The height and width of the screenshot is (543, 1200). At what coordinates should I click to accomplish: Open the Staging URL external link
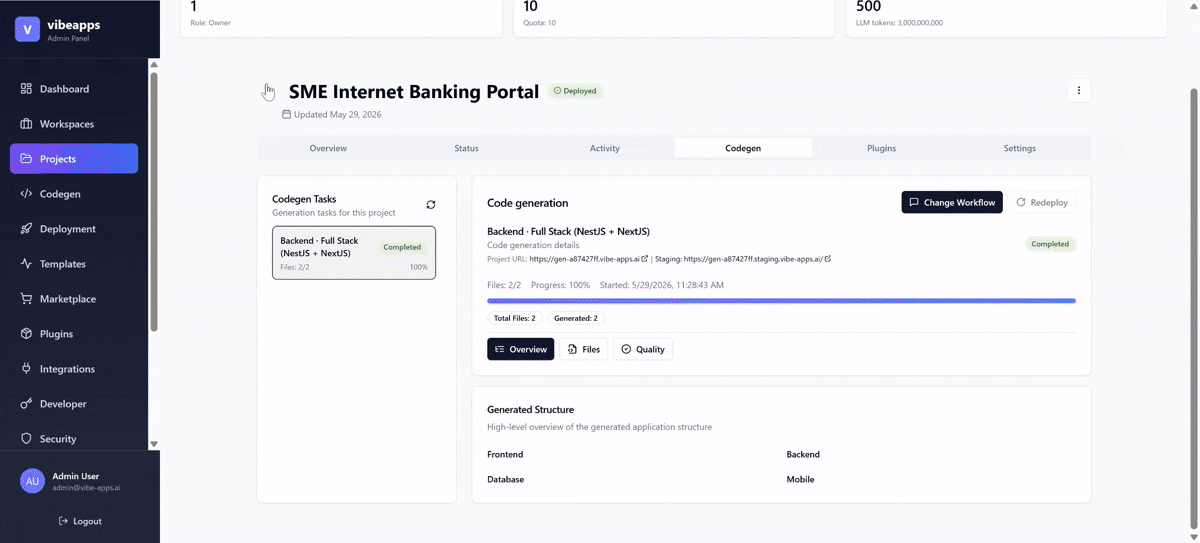[x=827, y=258]
